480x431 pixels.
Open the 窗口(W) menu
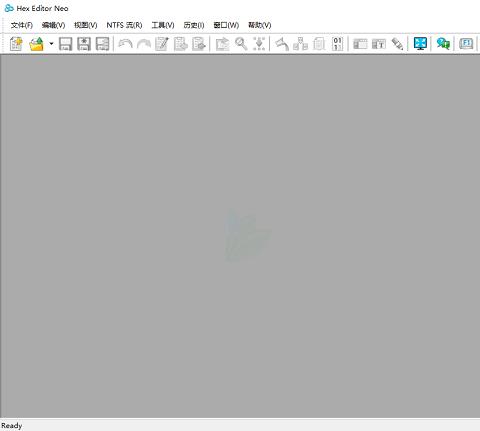(226, 25)
